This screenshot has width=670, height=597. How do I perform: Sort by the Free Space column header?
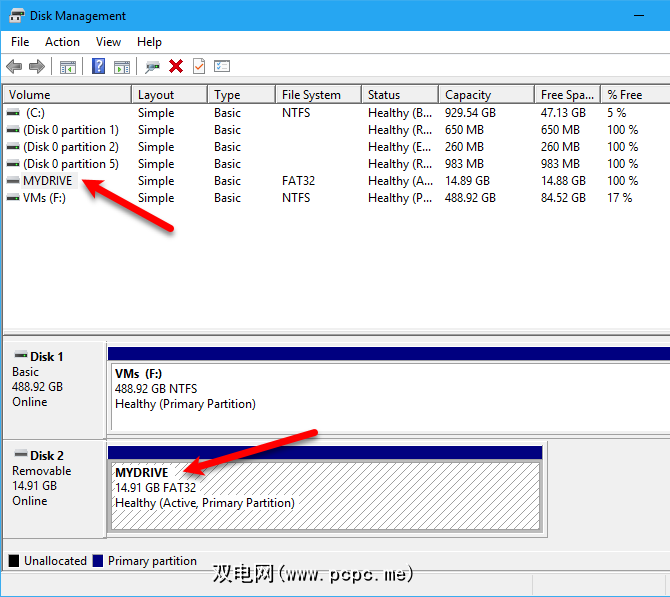tap(567, 94)
